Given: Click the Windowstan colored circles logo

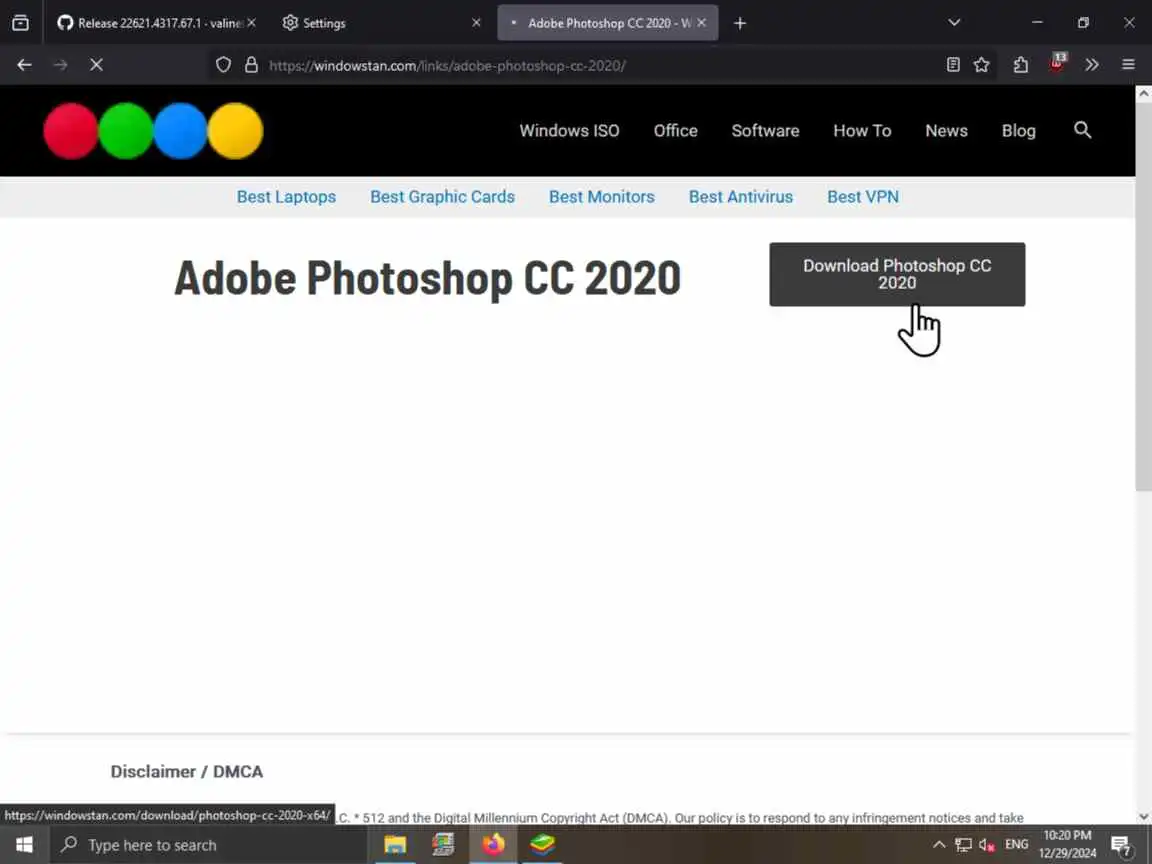Looking at the screenshot, I should click(153, 131).
